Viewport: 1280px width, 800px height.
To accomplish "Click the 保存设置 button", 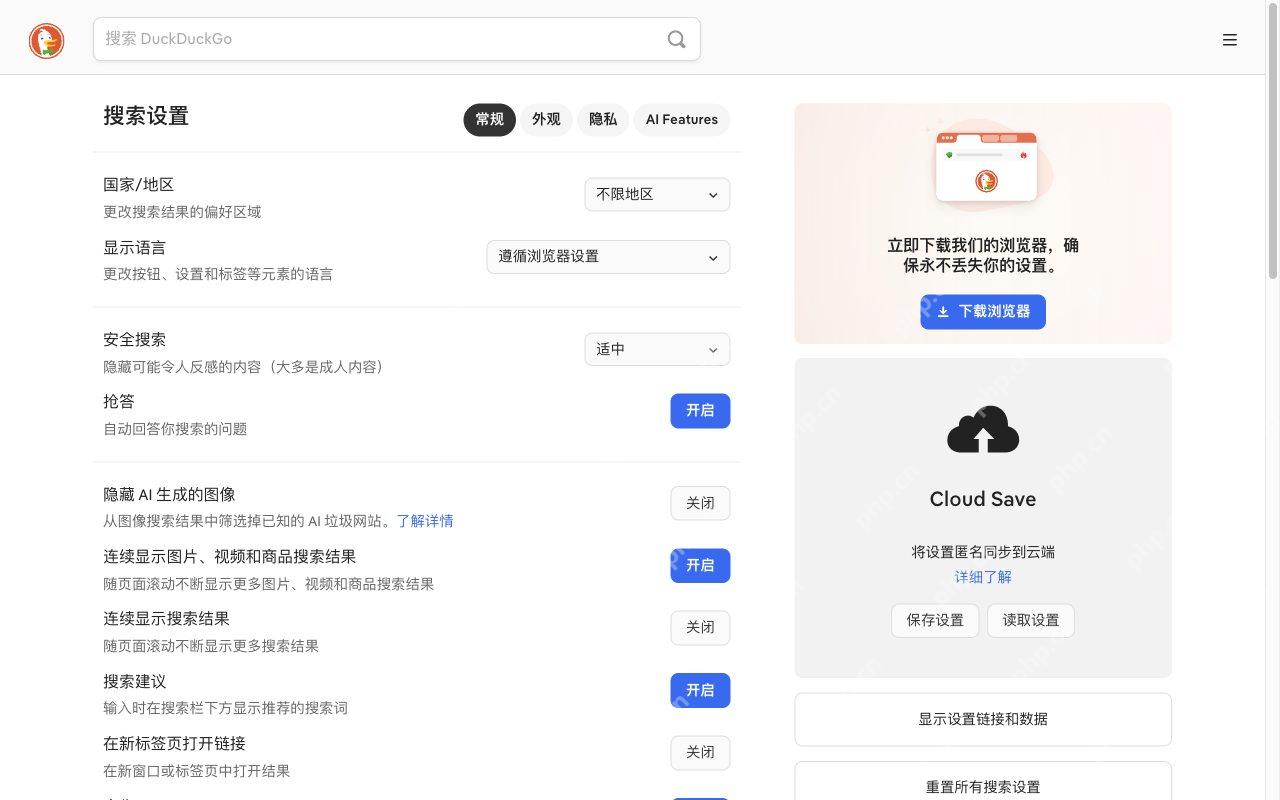I will point(935,620).
